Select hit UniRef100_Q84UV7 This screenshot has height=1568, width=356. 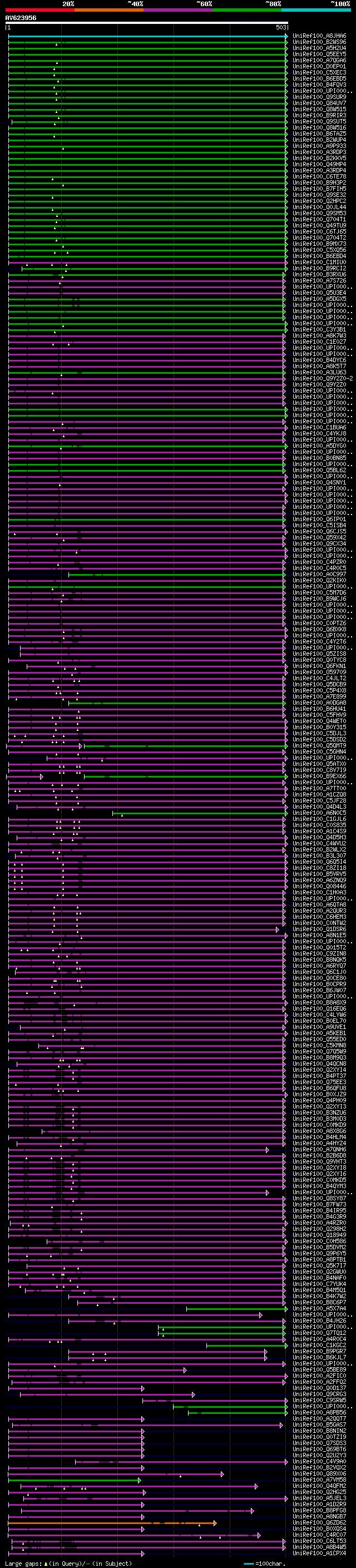(319, 103)
